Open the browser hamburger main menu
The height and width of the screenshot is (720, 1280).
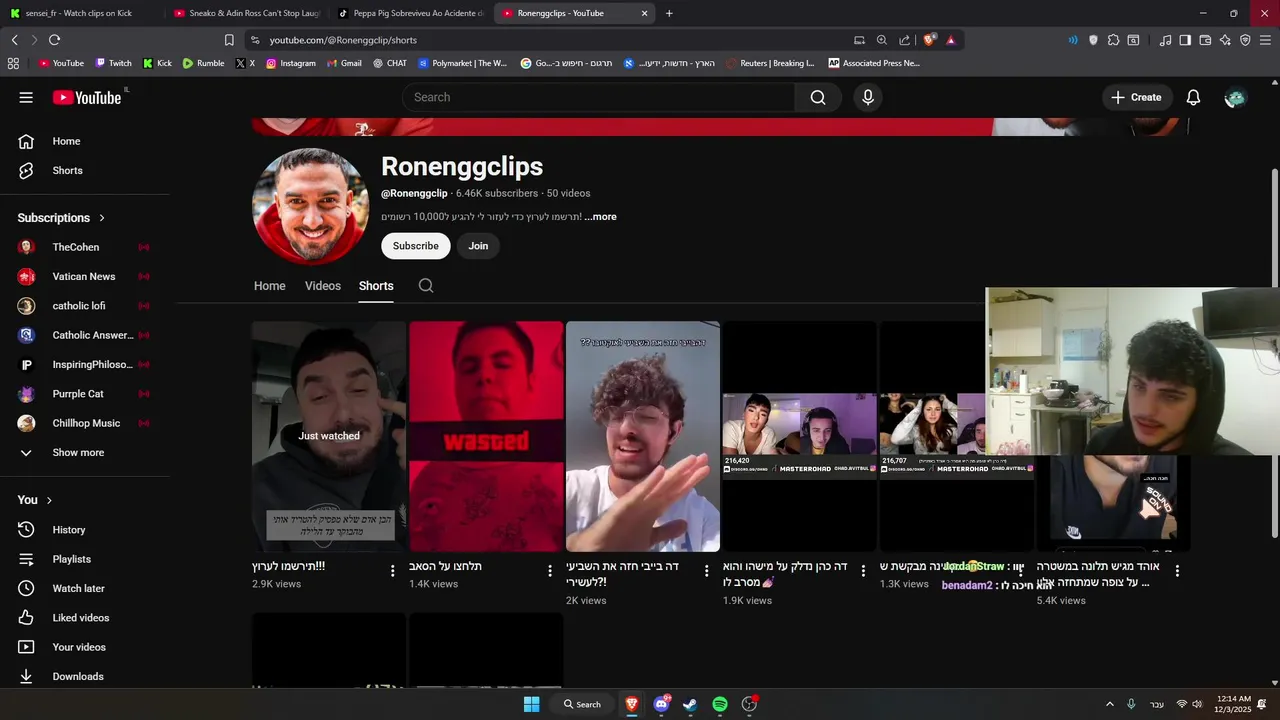1265,40
